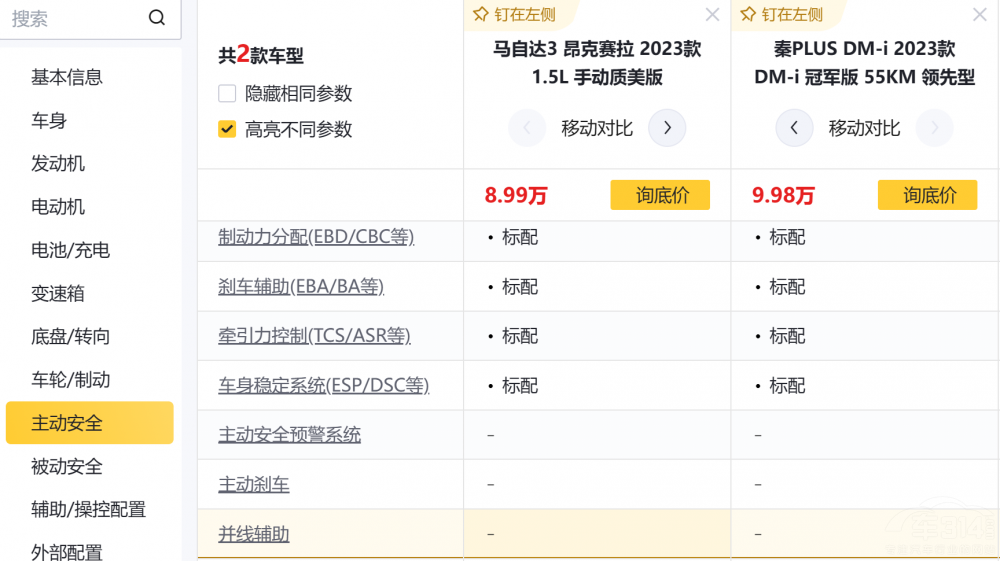Move Mazda 3 column right with arrow
This screenshot has width=1000, height=561.
pyautogui.click(x=667, y=128)
